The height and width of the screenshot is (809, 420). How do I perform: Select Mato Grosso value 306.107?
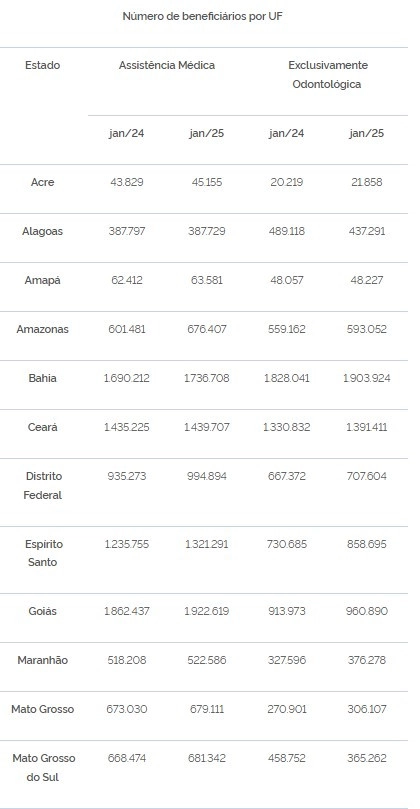point(367,709)
